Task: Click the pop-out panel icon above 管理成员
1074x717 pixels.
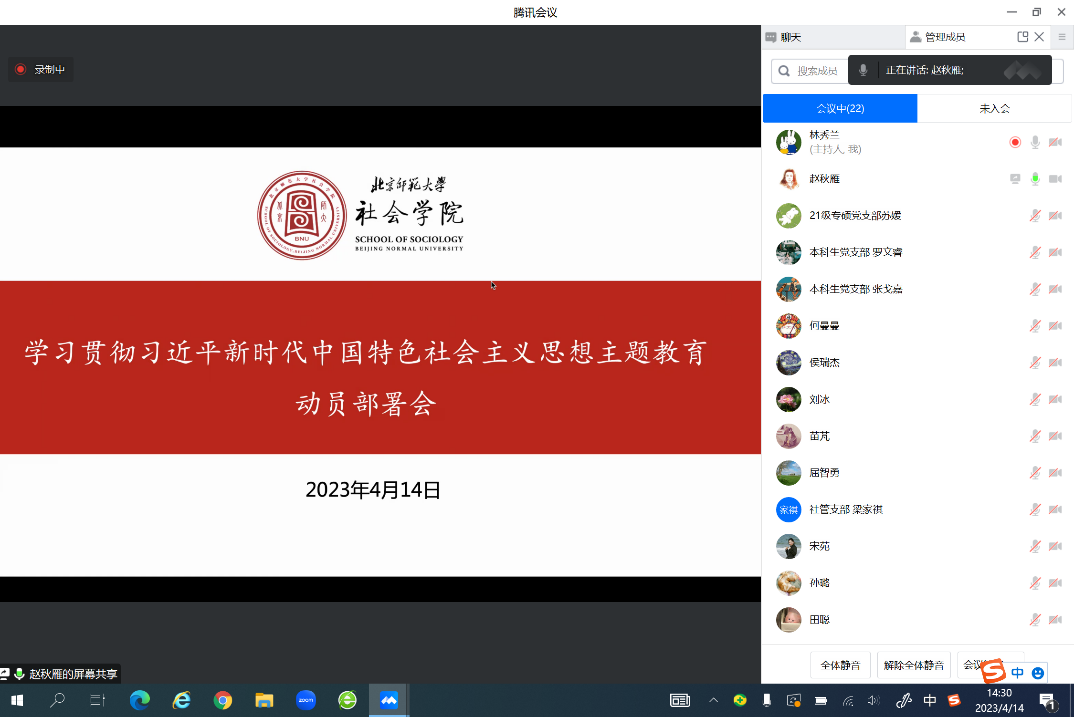Action: point(1024,36)
